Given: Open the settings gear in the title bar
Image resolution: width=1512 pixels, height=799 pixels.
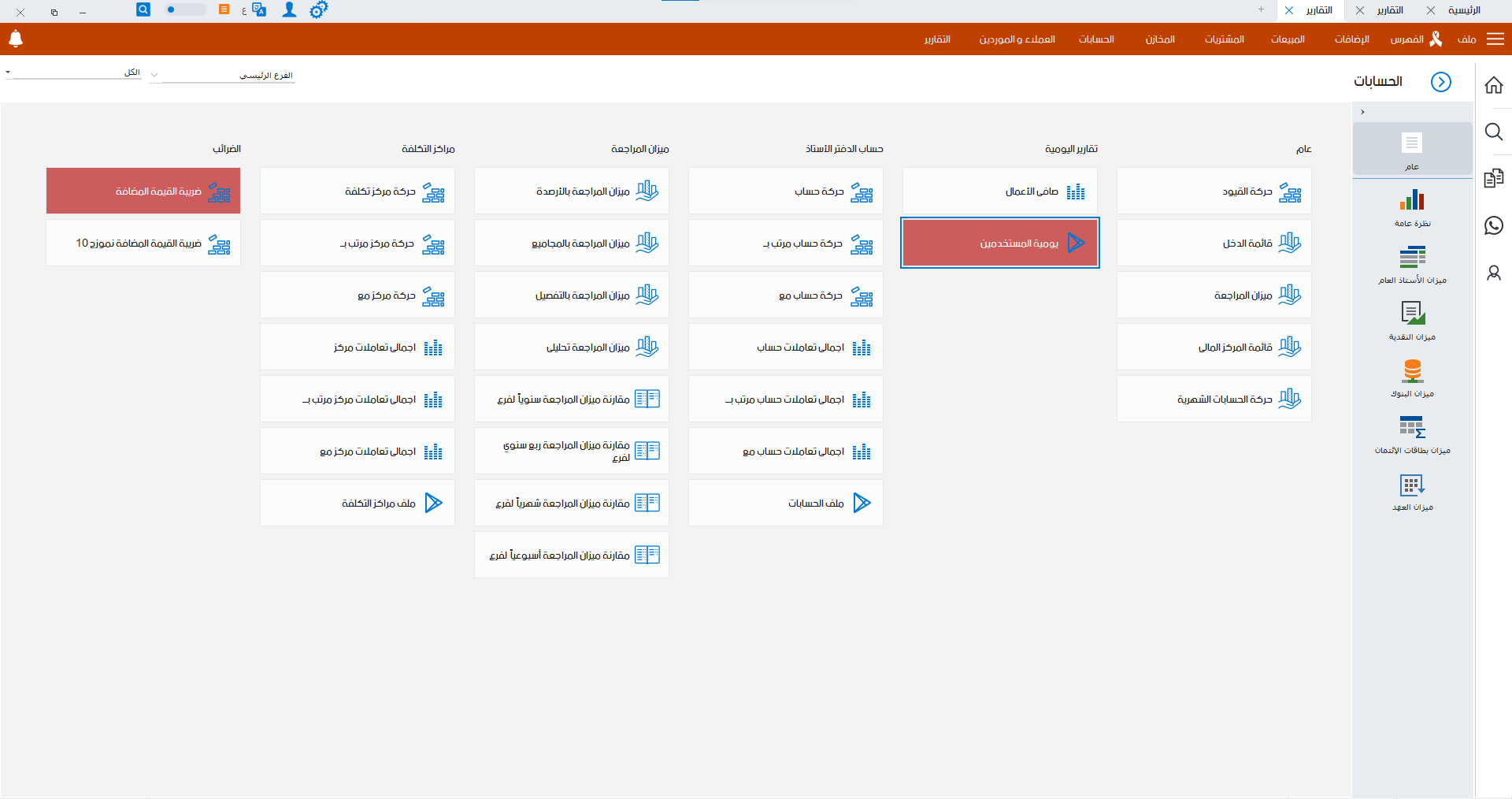Looking at the screenshot, I should click(319, 10).
